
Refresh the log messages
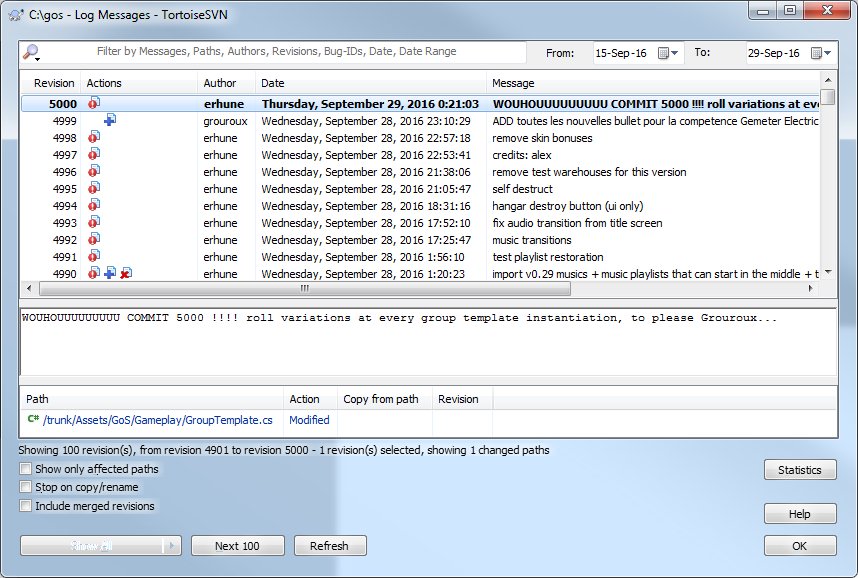(330, 546)
